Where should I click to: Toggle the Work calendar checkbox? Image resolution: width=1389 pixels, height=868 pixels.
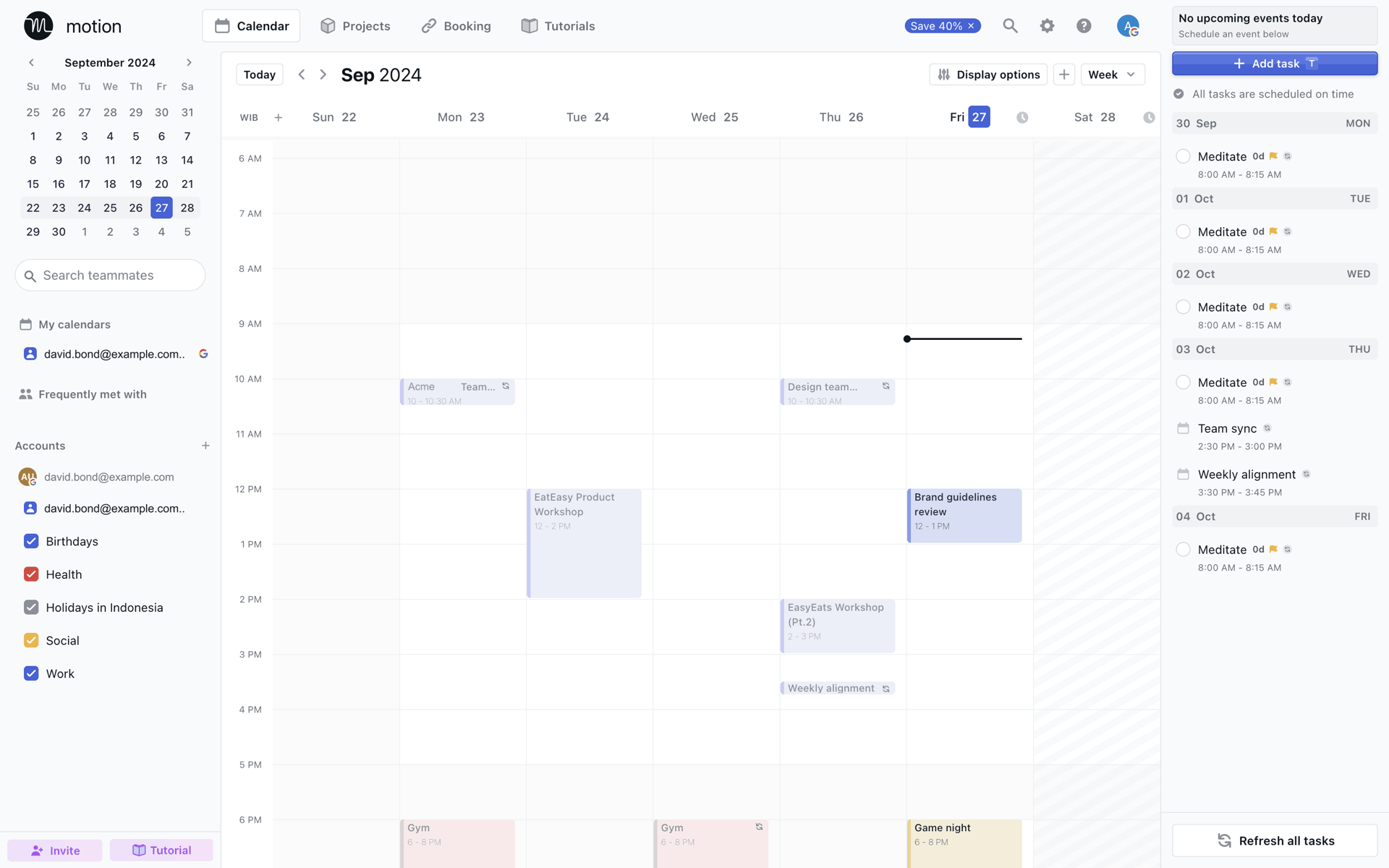click(x=31, y=673)
